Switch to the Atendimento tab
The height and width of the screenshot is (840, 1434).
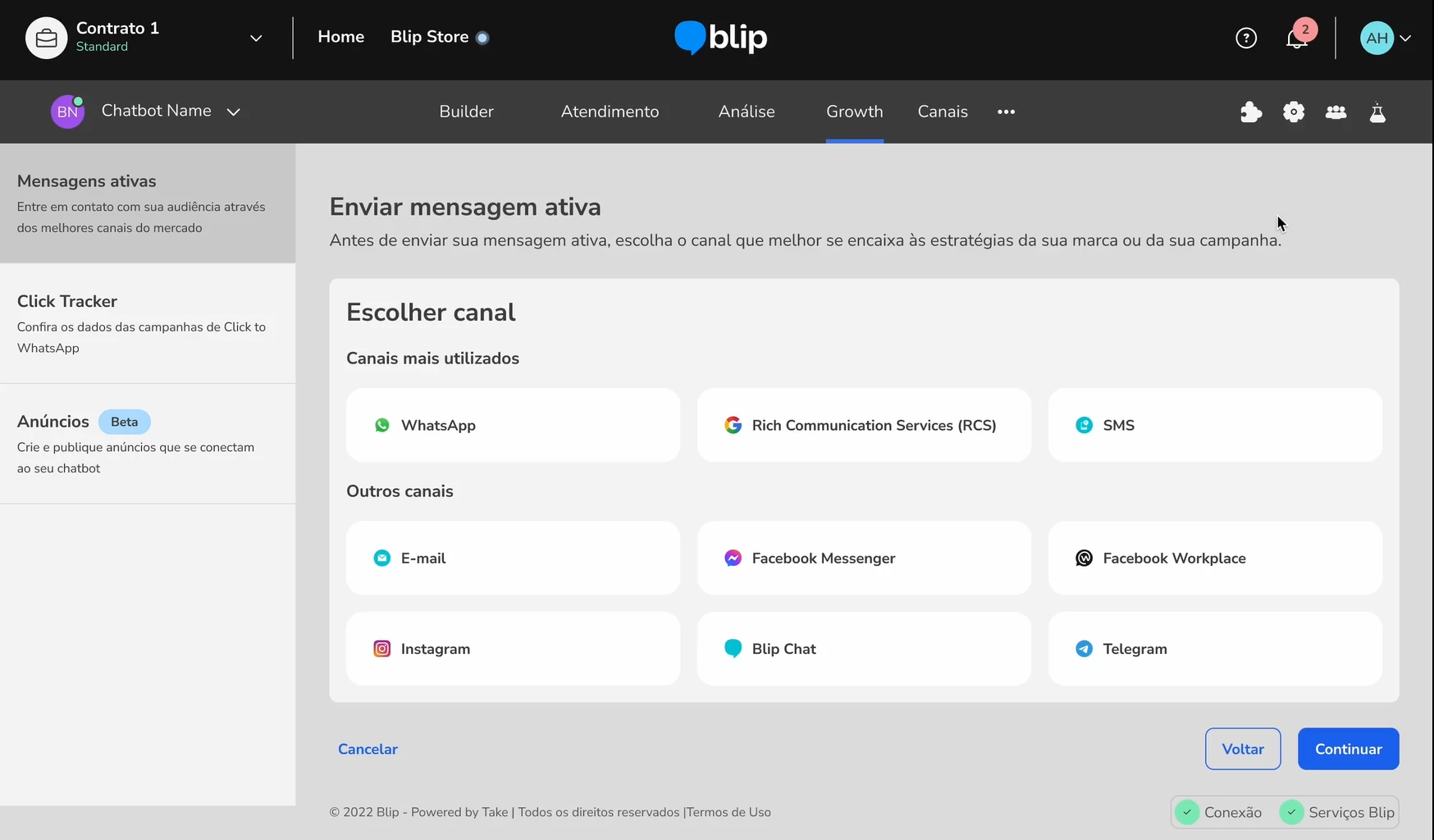click(610, 112)
